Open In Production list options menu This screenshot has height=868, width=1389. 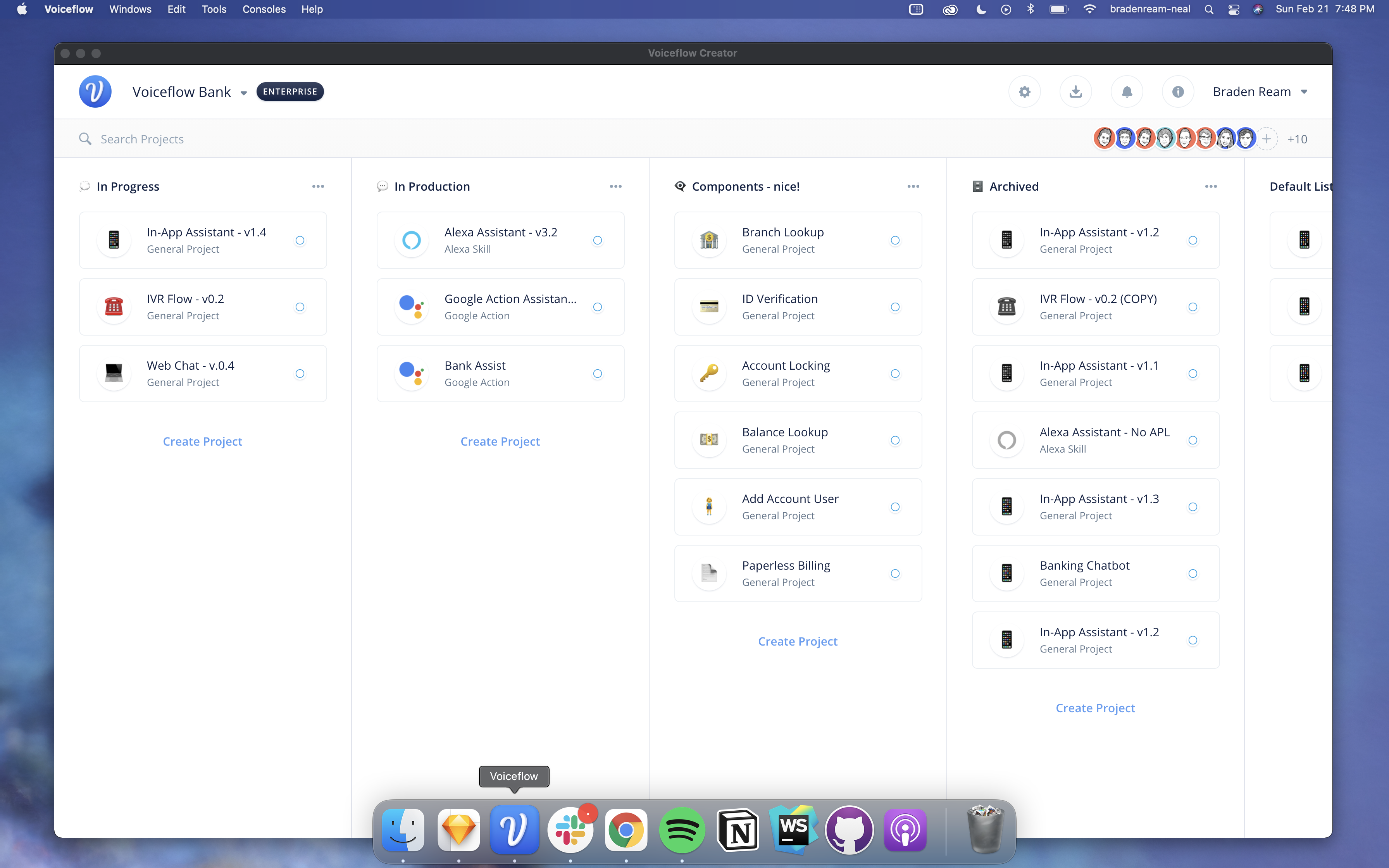[615, 186]
